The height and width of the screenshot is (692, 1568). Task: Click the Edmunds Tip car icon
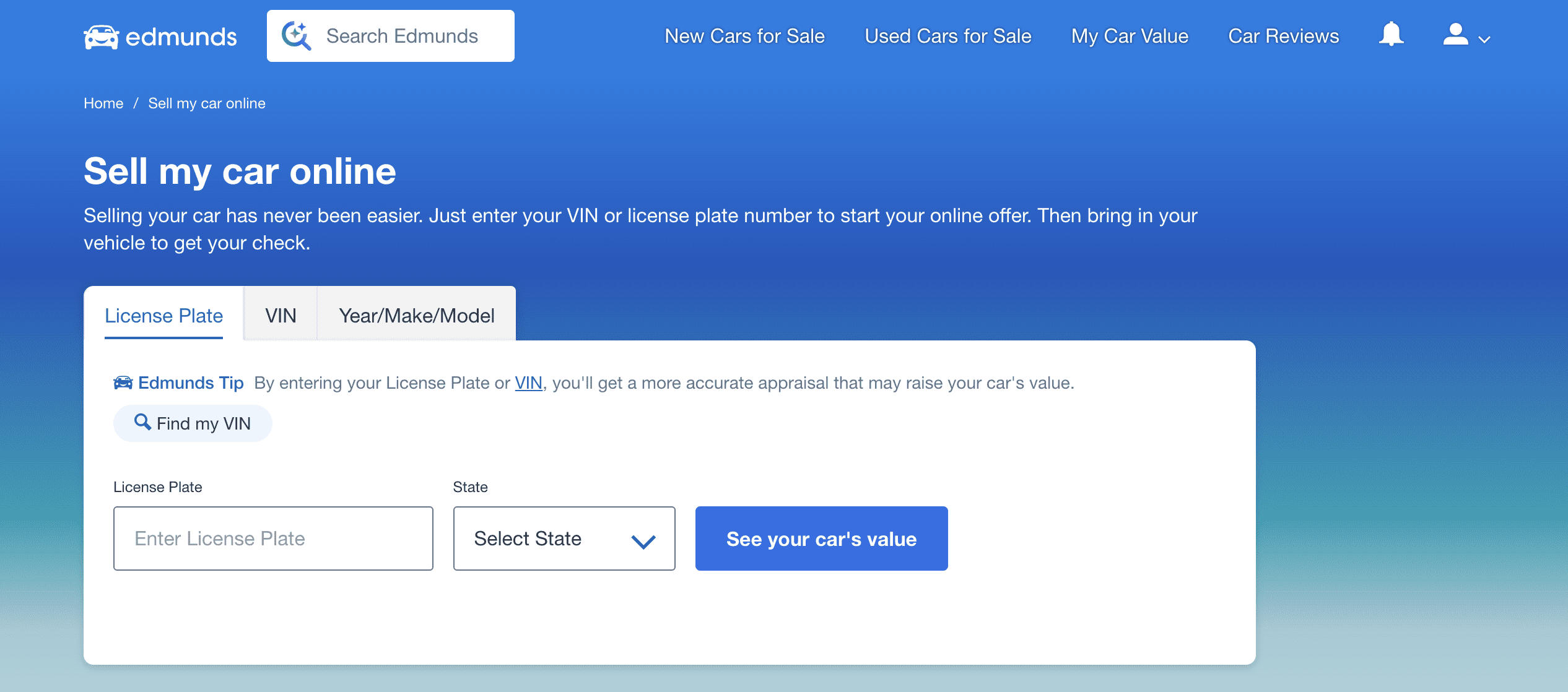pyautogui.click(x=123, y=383)
